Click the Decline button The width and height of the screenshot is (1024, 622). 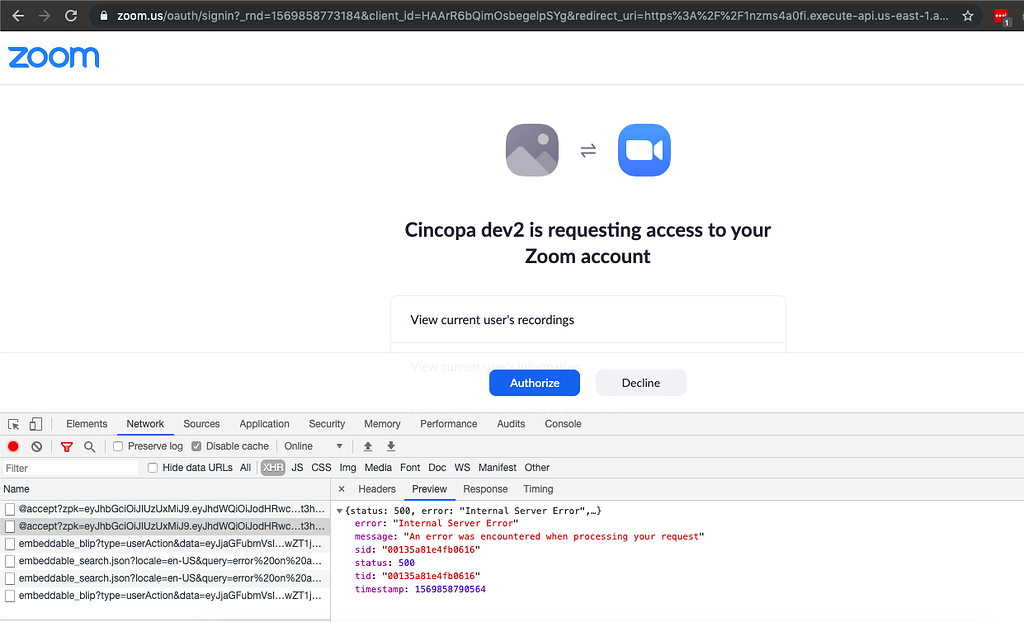point(640,382)
